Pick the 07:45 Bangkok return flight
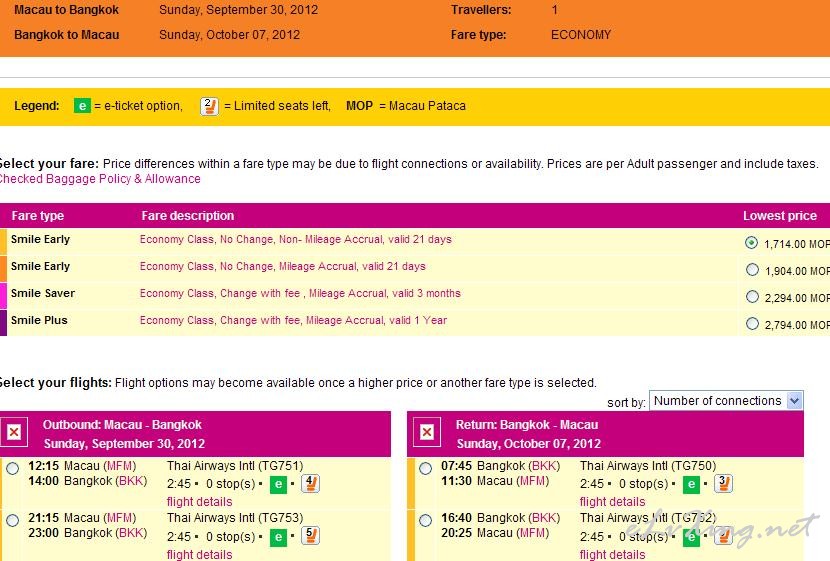 click(x=425, y=468)
